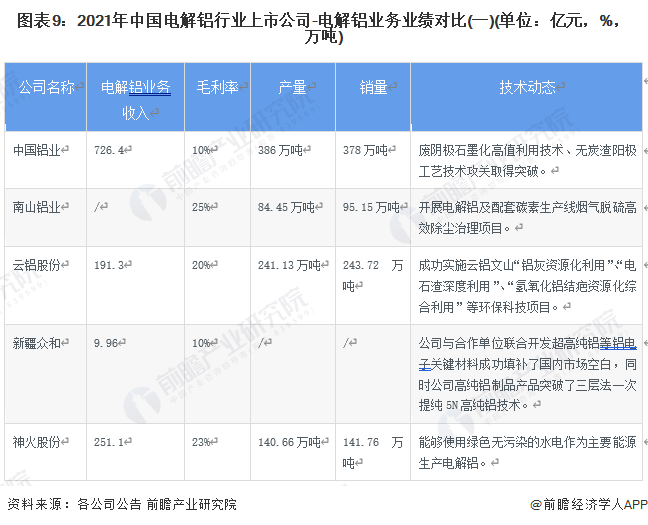This screenshot has width=648, height=525.
Task: Select the 技术动态 column header
Action: [x=527, y=88]
